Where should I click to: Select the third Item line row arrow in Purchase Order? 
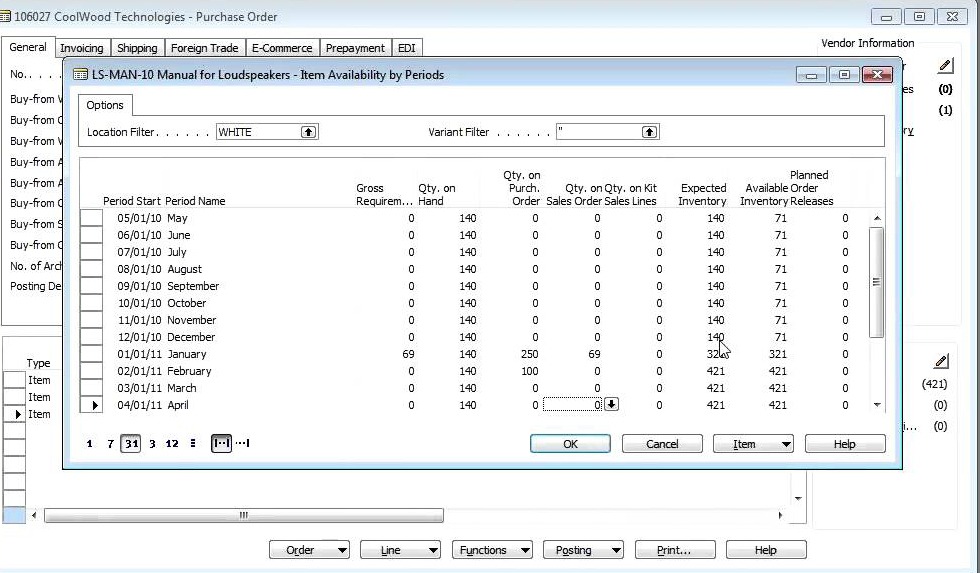(18, 414)
